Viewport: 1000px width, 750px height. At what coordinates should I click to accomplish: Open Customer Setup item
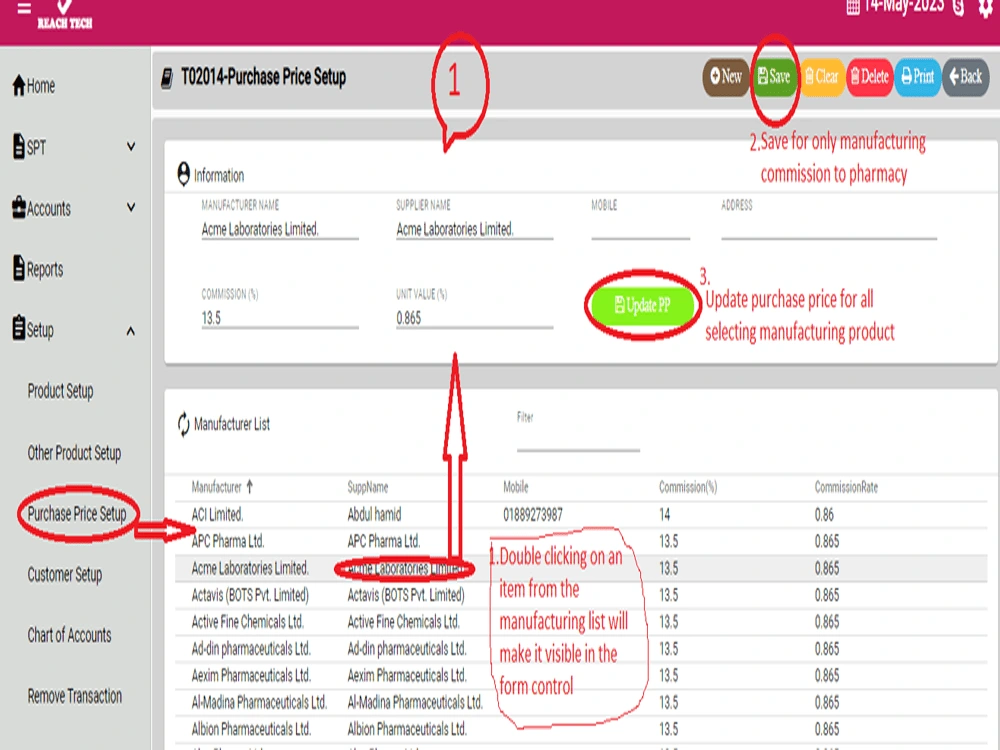64,575
